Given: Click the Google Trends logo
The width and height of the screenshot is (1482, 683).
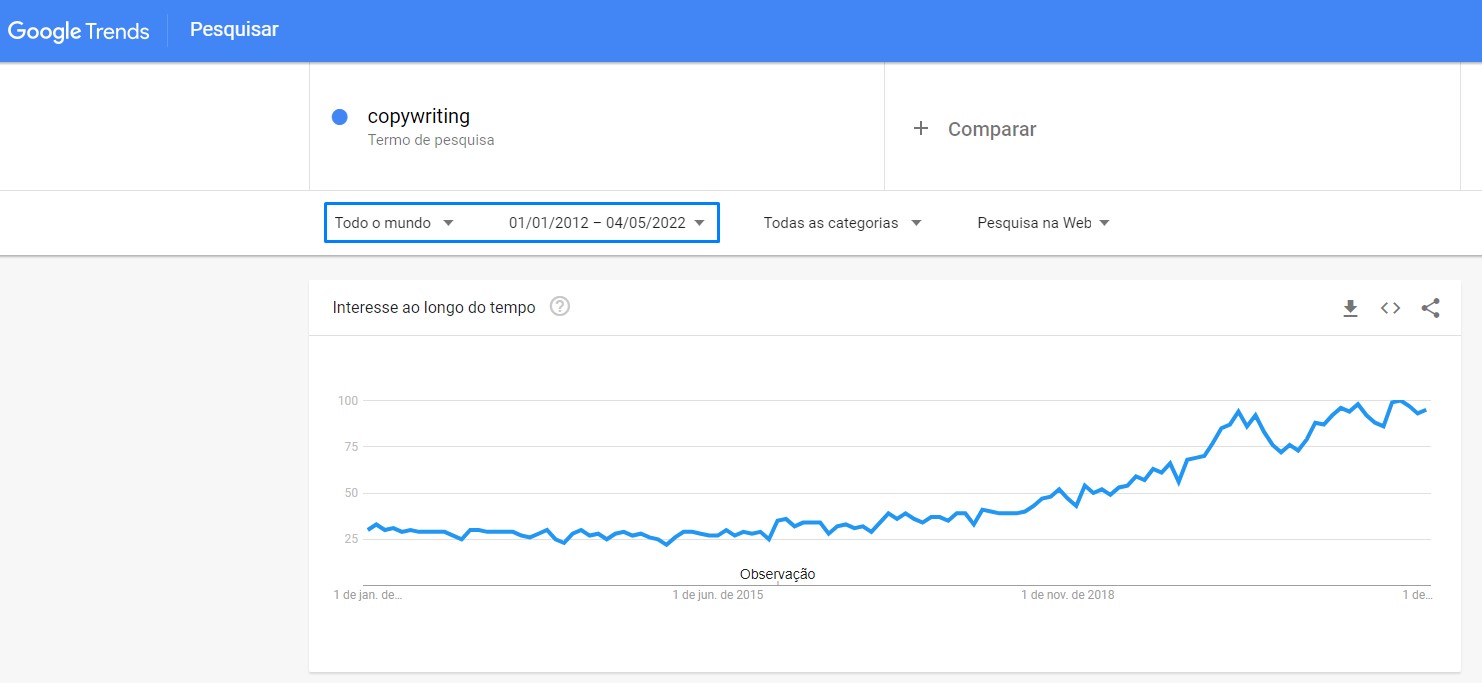Looking at the screenshot, I should click(79, 31).
